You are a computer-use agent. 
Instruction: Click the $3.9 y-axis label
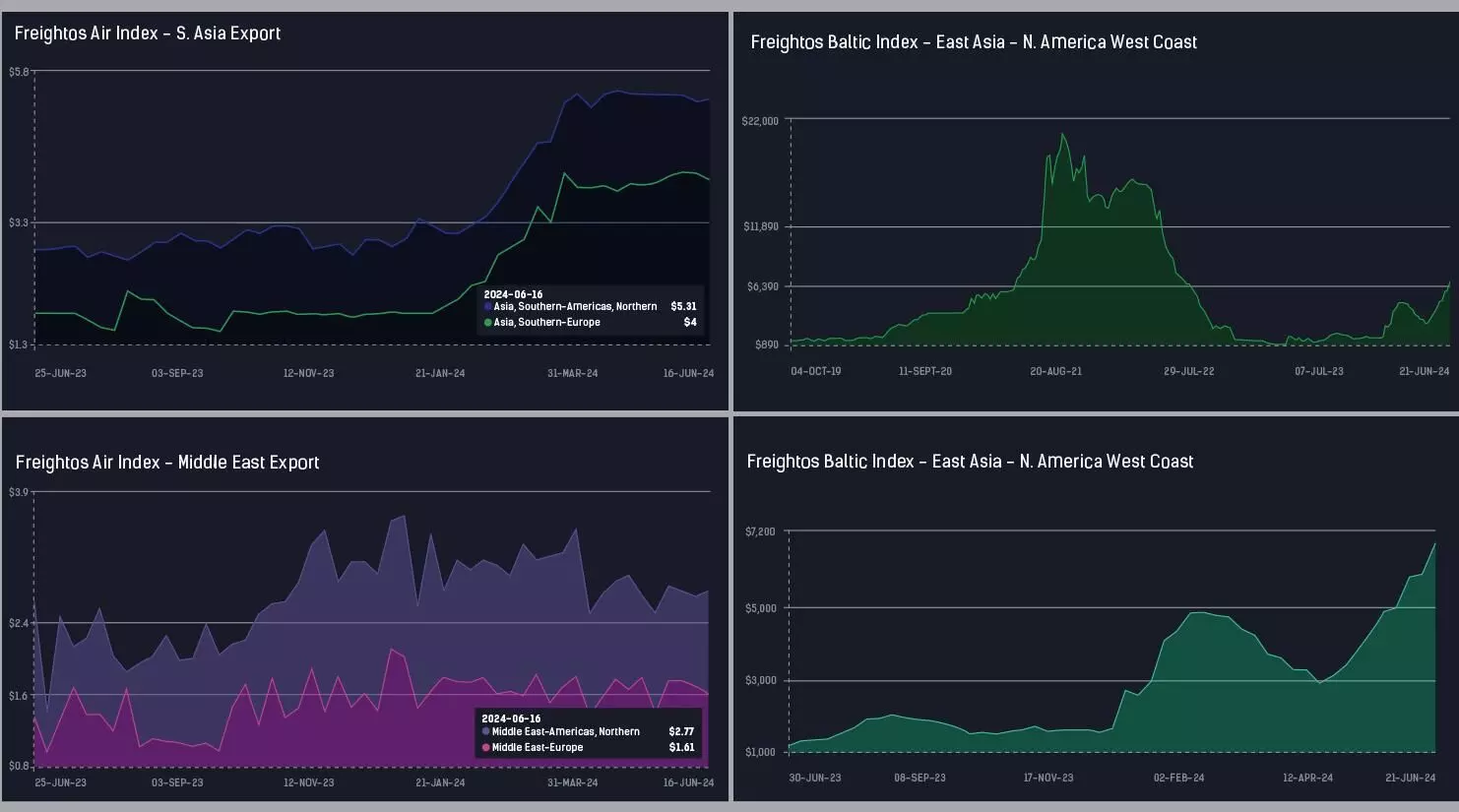click(x=19, y=492)
